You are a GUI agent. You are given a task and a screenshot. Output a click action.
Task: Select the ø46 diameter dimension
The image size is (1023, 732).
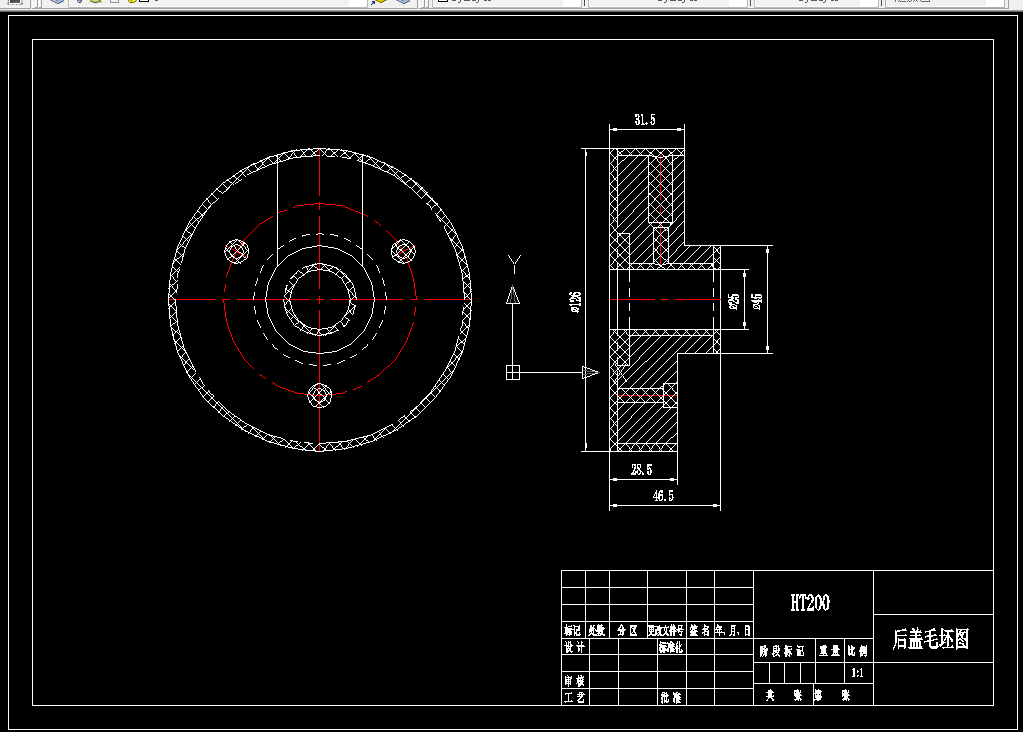click(757, 301)
